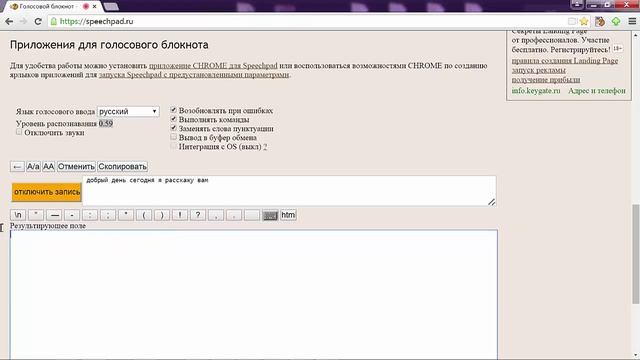
Task: Click the preview text field with добрый день
Action: pyautogui.click(x=289, y=191)
